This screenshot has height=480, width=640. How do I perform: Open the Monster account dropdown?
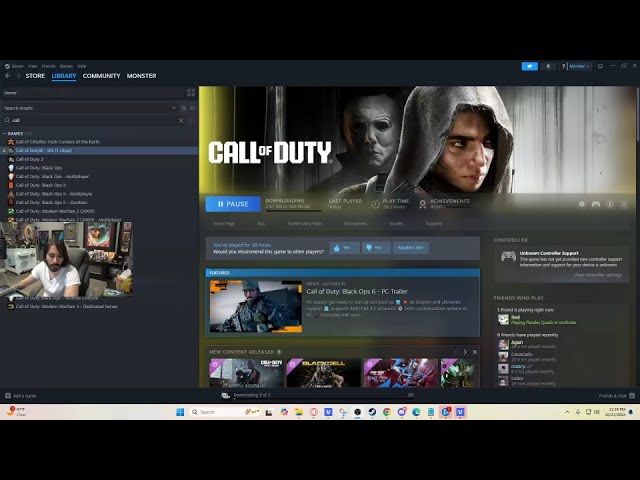[x=579, y=66]
